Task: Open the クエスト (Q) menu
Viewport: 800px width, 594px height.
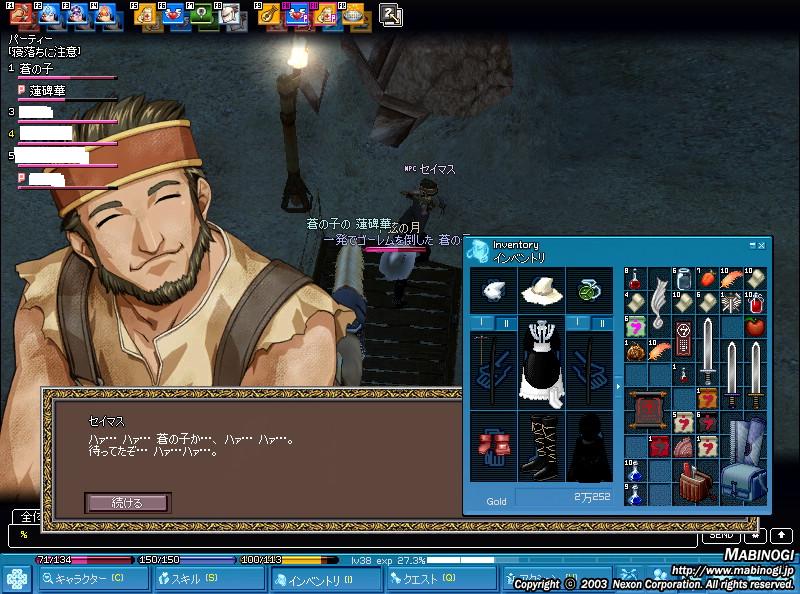Action: coord(442,579)
